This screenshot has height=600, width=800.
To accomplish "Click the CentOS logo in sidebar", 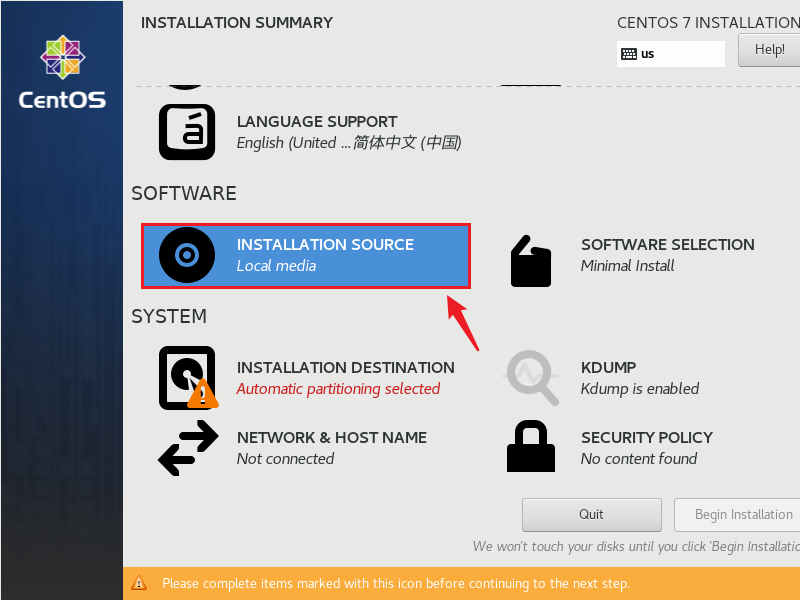I will [x=62, y=72].
